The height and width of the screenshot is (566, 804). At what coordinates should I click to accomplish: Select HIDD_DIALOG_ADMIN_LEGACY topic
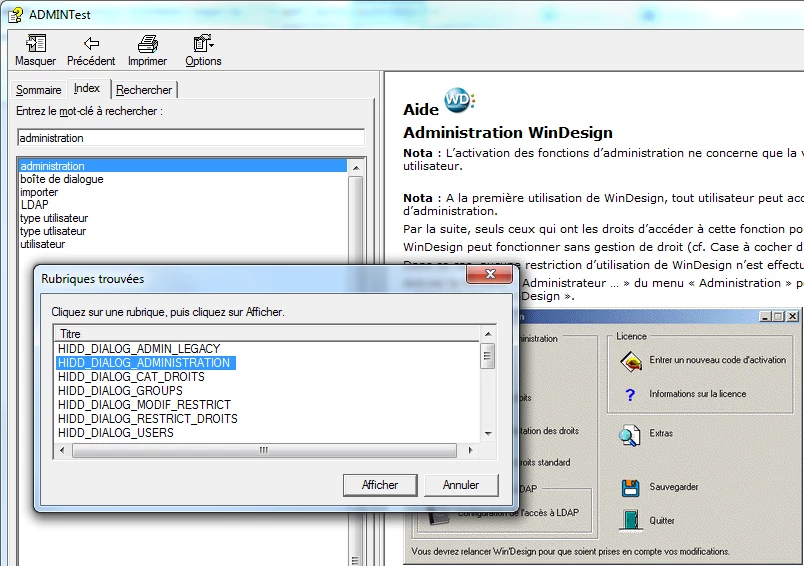point(139,349)
